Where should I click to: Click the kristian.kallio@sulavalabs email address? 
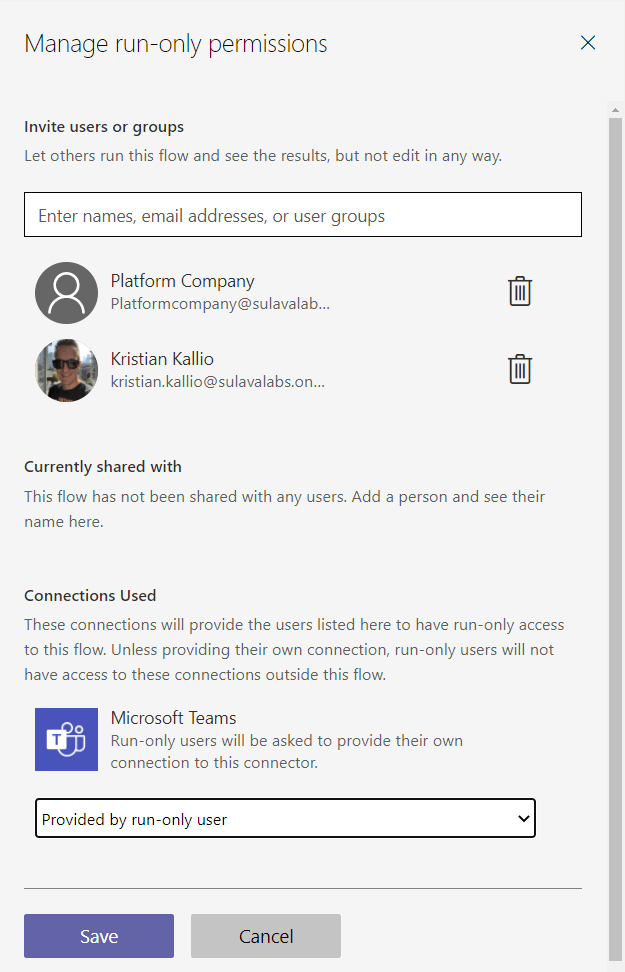[x=217, y=381]
